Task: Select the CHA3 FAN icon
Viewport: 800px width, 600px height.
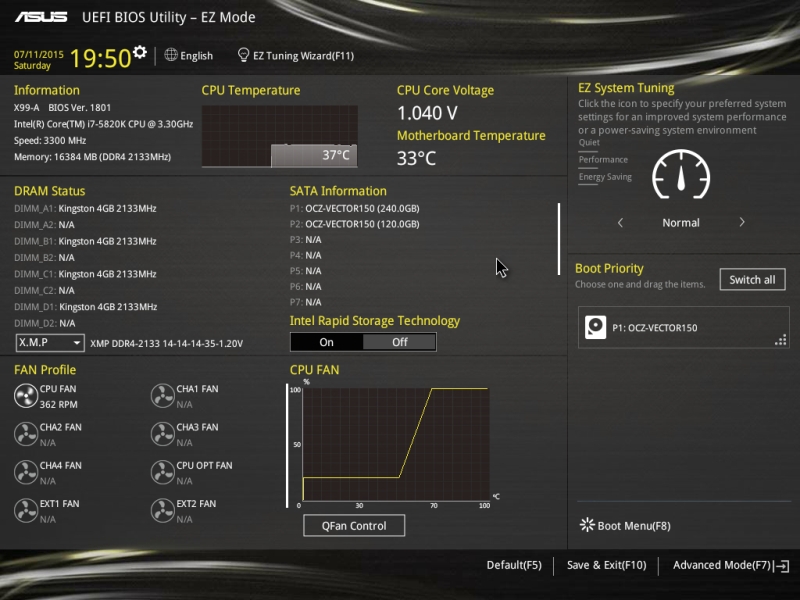Action: click(163, 434)
